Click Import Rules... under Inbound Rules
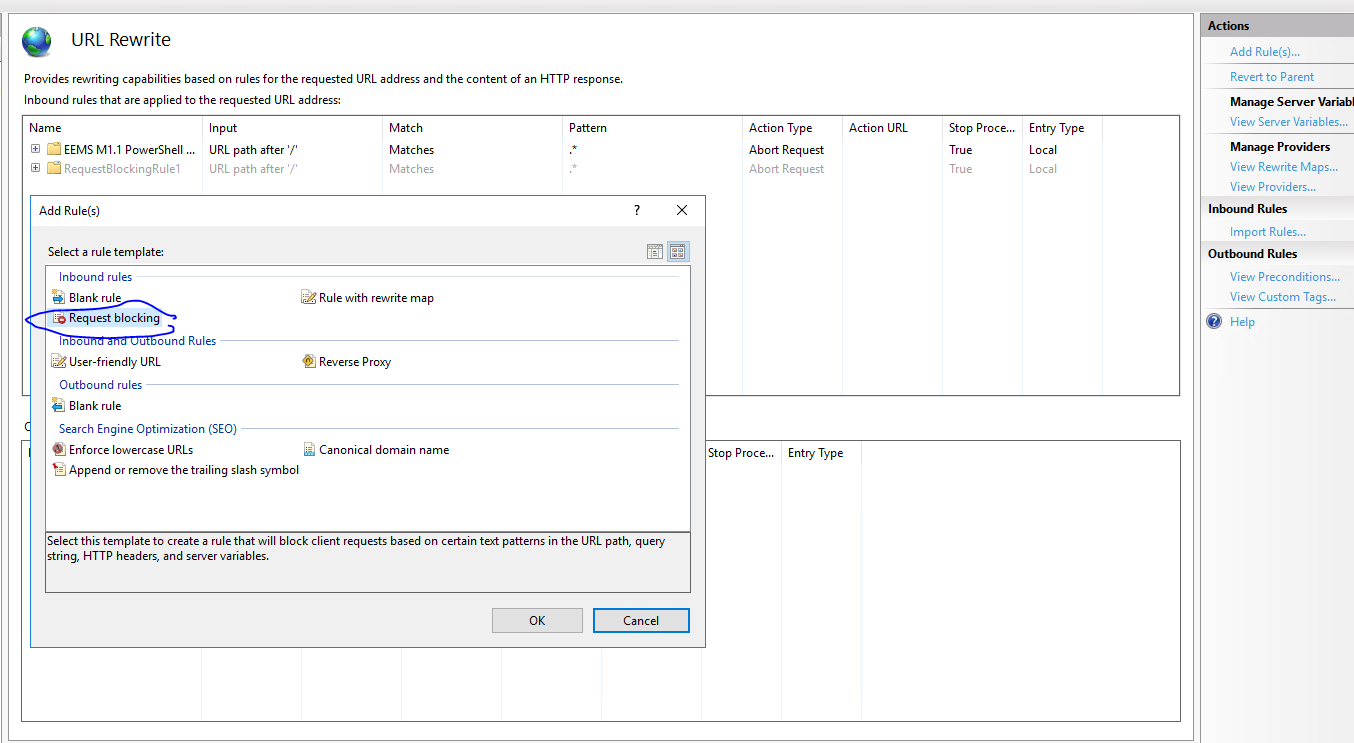 coord(1268,232)
